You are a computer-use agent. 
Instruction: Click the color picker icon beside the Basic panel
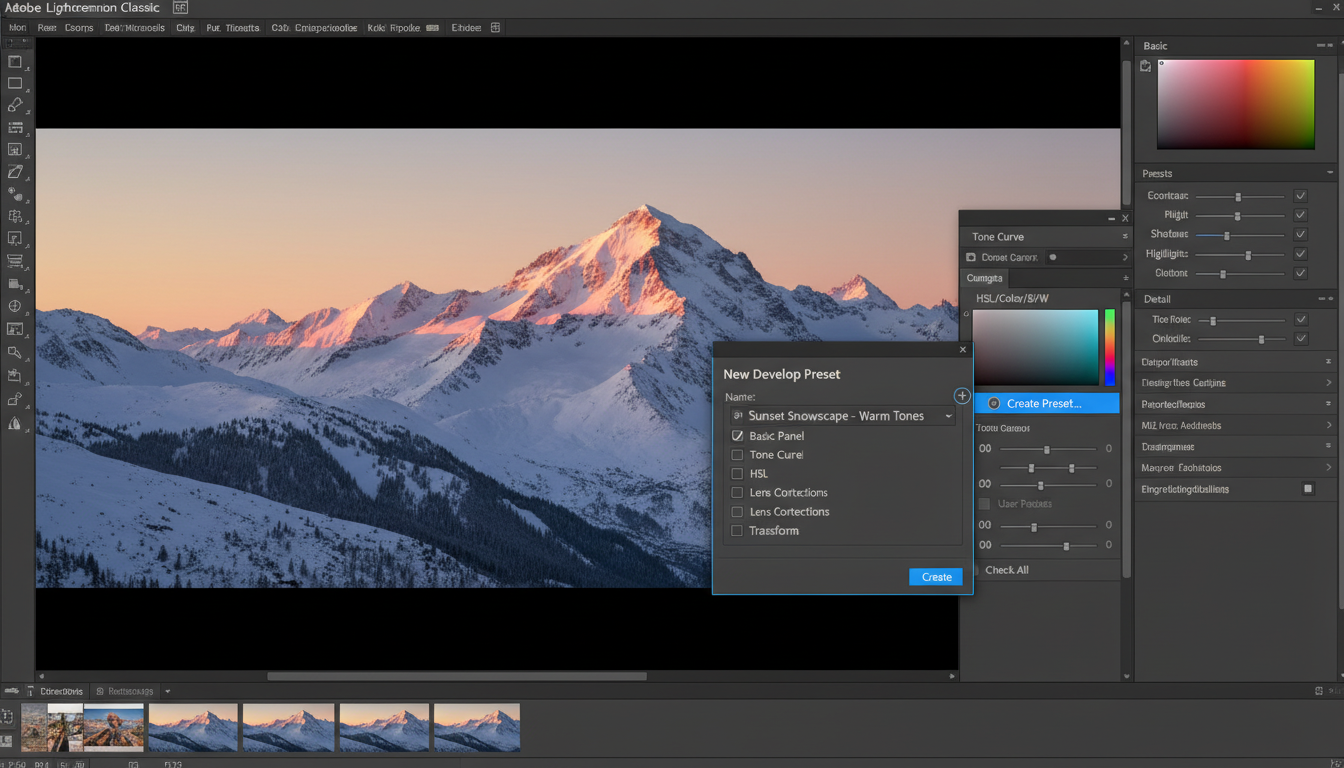coord(1144,65)
